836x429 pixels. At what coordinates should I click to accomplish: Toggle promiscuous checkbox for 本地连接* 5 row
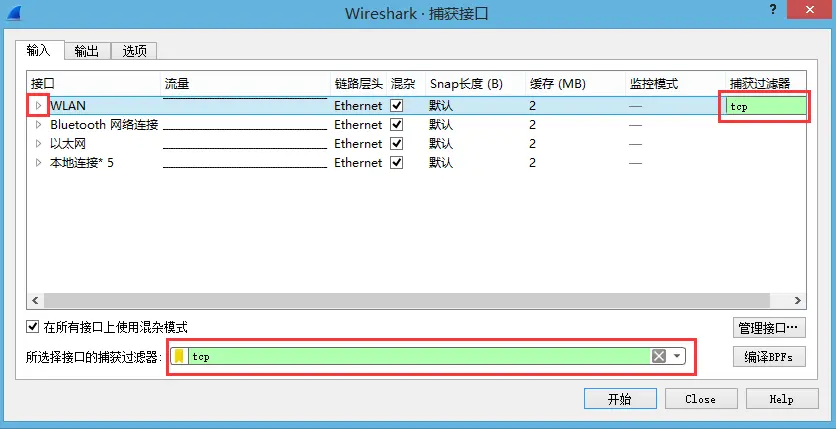[x=396, y=163]
